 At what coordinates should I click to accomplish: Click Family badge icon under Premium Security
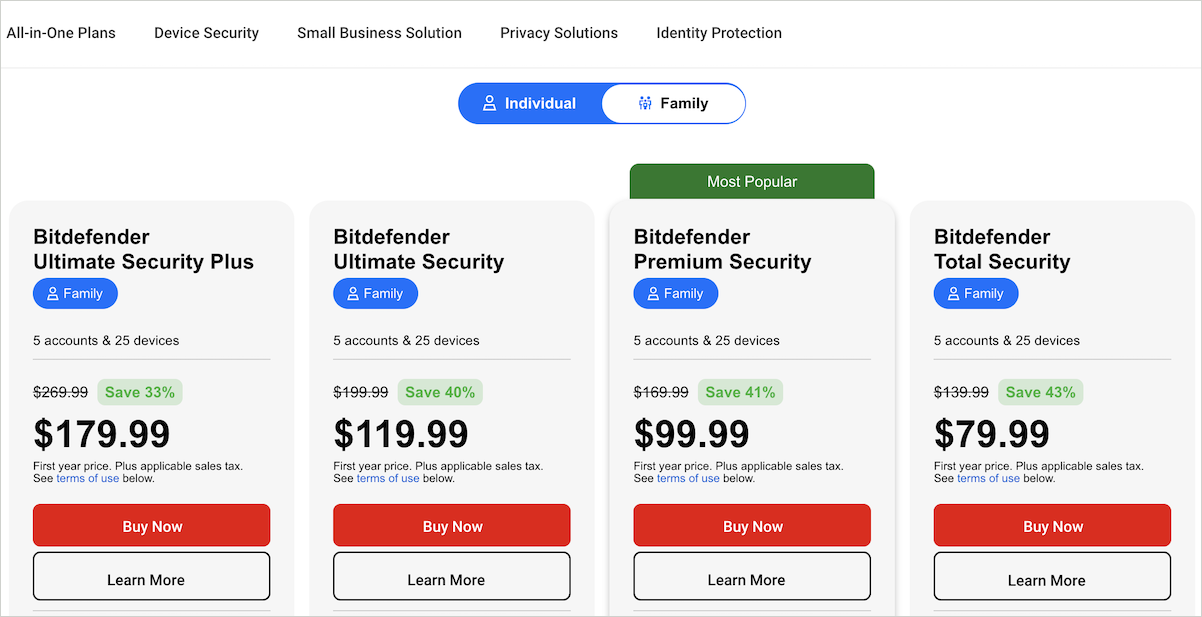(652, 294)
